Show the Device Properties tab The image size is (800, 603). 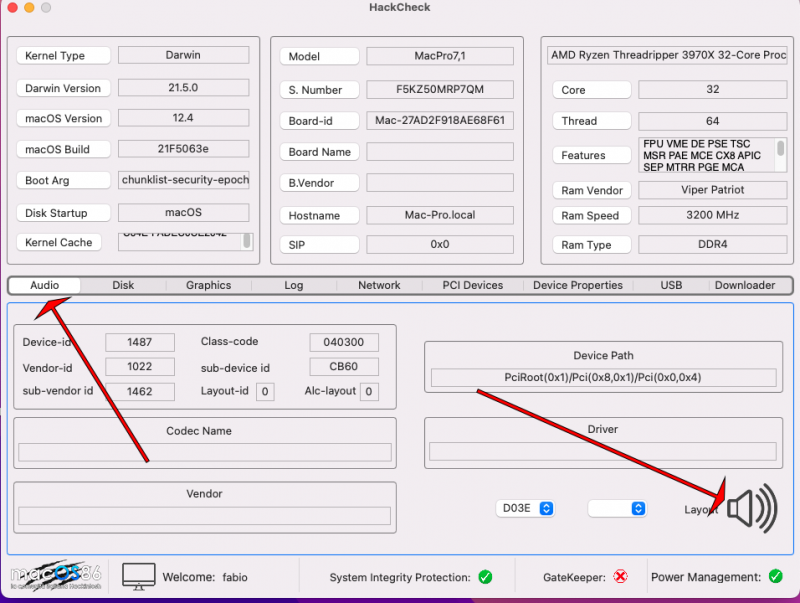pyautogui.click(x=578, y=285)
